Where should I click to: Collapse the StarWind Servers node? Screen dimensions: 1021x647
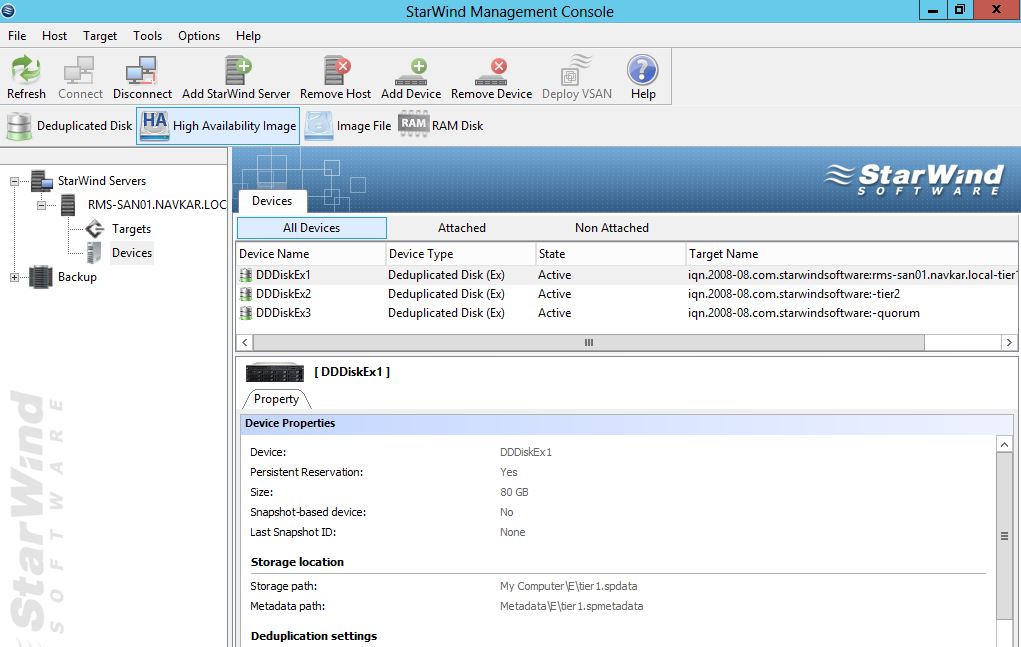pyautogui.click(x=14, y=182)
